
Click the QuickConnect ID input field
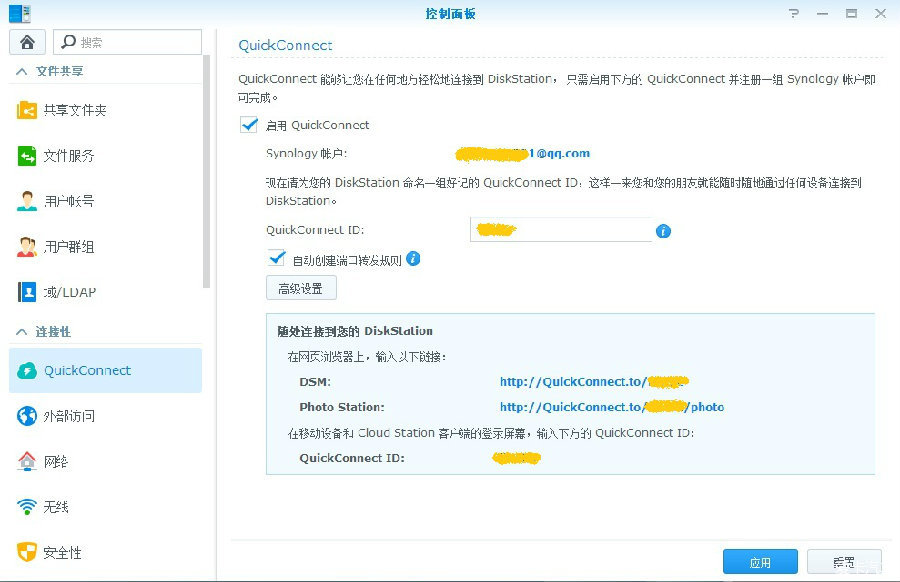point(561,230)
